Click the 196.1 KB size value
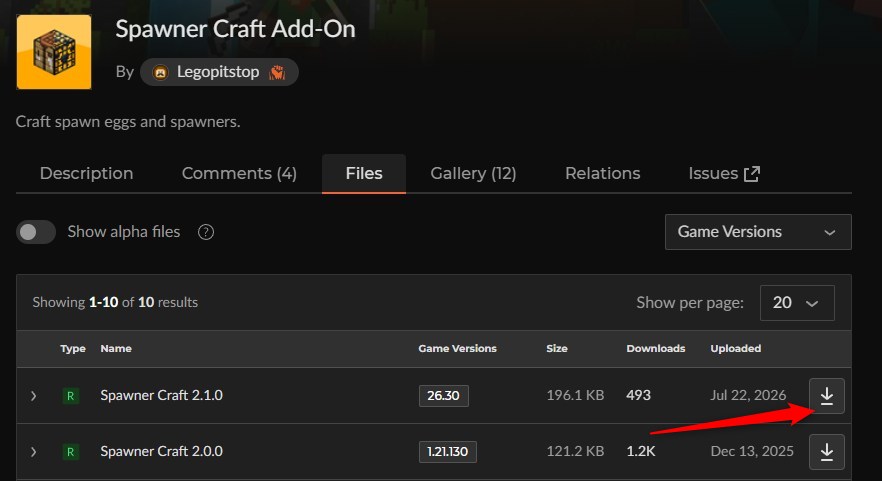 [x=575, y=395]
